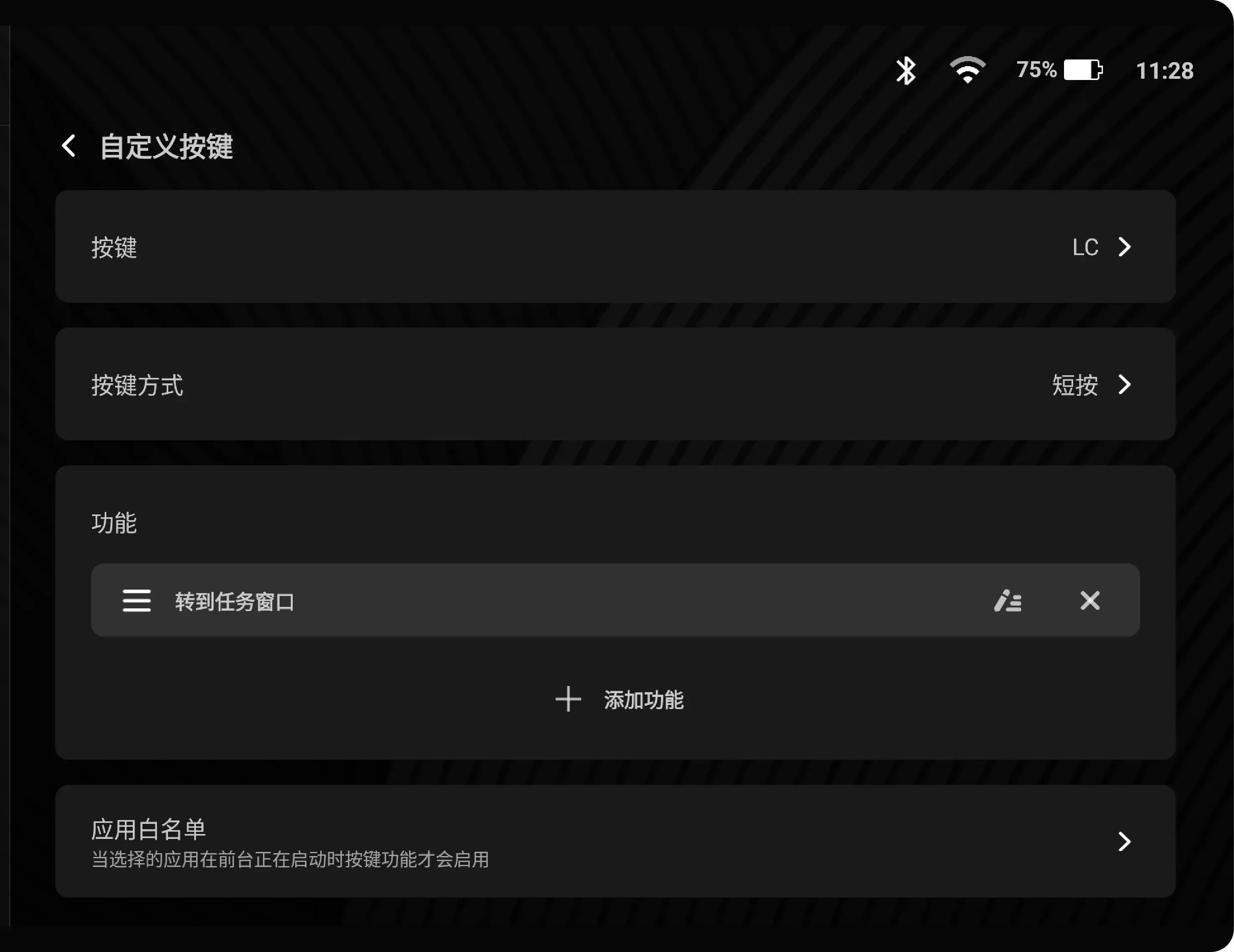Open 应用白名单 whitelist chevron
The height and width of the screenshot is (952, 1234).
(1125, 842)
